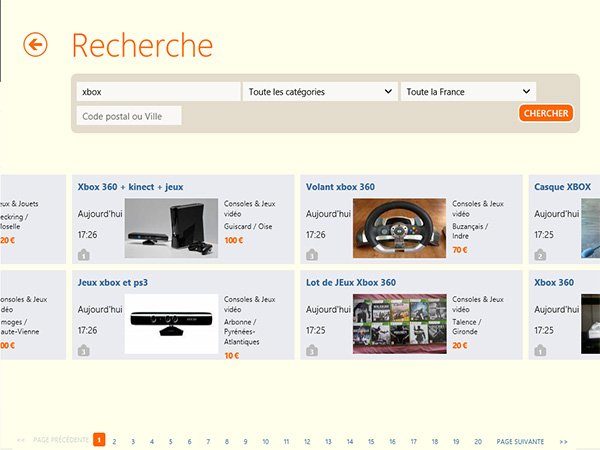Open the Xbox 360 + kinect + jeux listing

tap(130, 187)
